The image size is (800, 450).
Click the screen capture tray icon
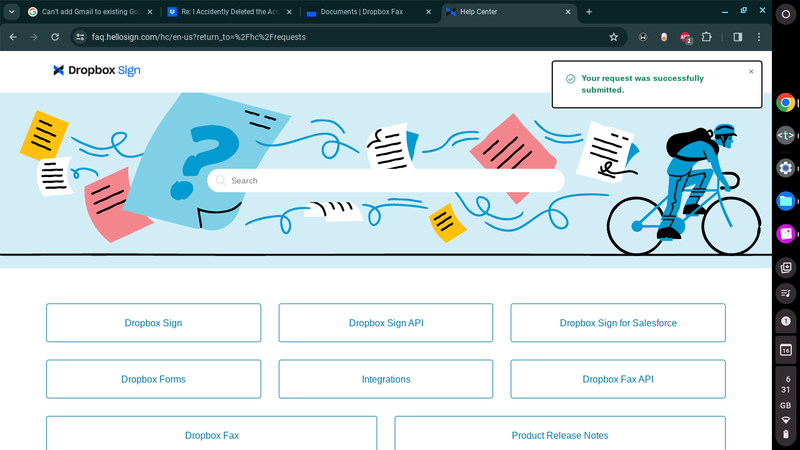(x=786, y=267)
